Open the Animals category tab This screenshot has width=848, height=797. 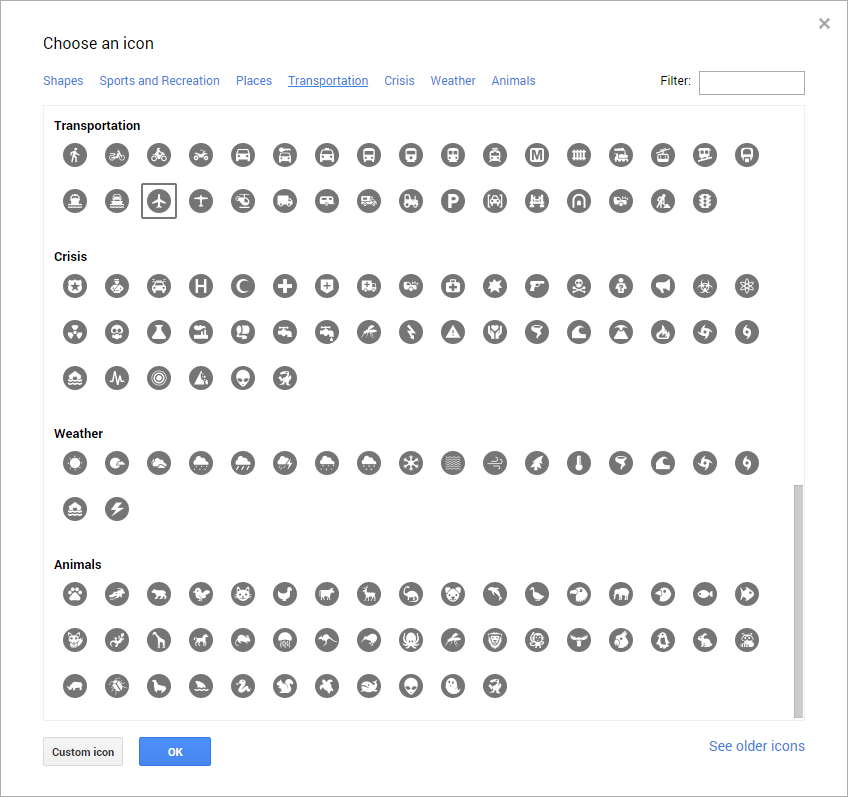[513, 81]
